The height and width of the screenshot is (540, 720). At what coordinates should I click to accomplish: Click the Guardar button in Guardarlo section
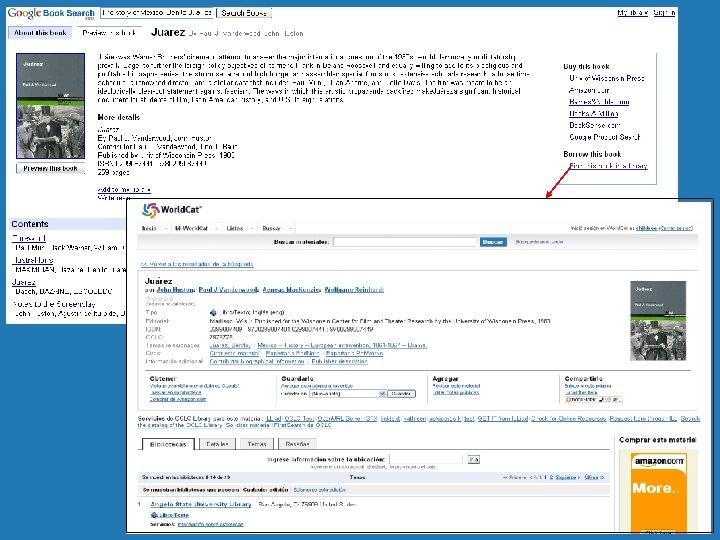pyautogui.click(x=401, y=394)
